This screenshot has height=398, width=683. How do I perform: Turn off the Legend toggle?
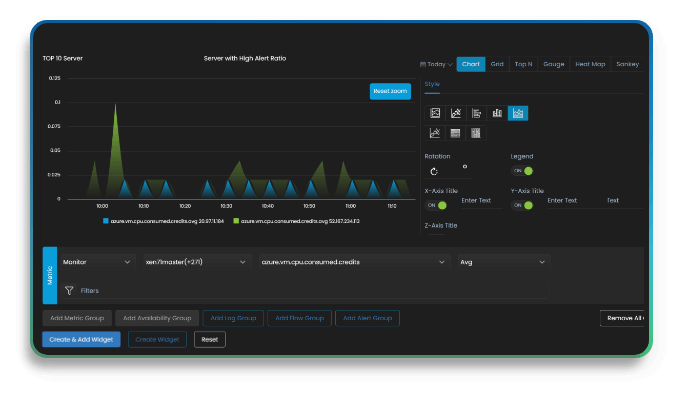point(522,171)
